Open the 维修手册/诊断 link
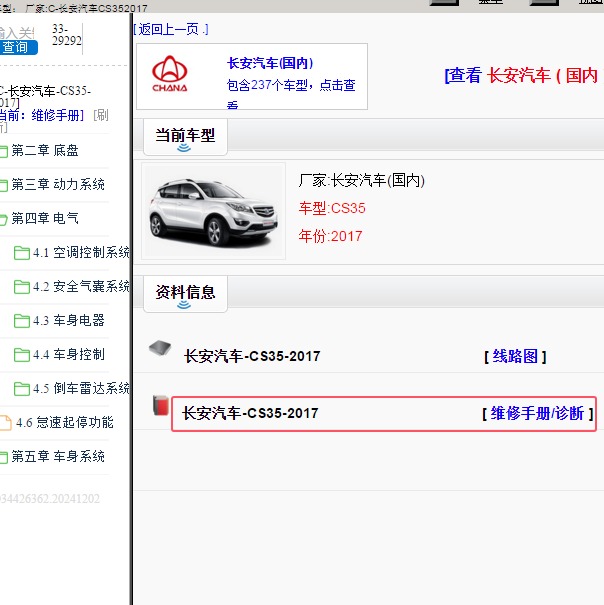Screen dimensions: 604x605 (537, 413)
